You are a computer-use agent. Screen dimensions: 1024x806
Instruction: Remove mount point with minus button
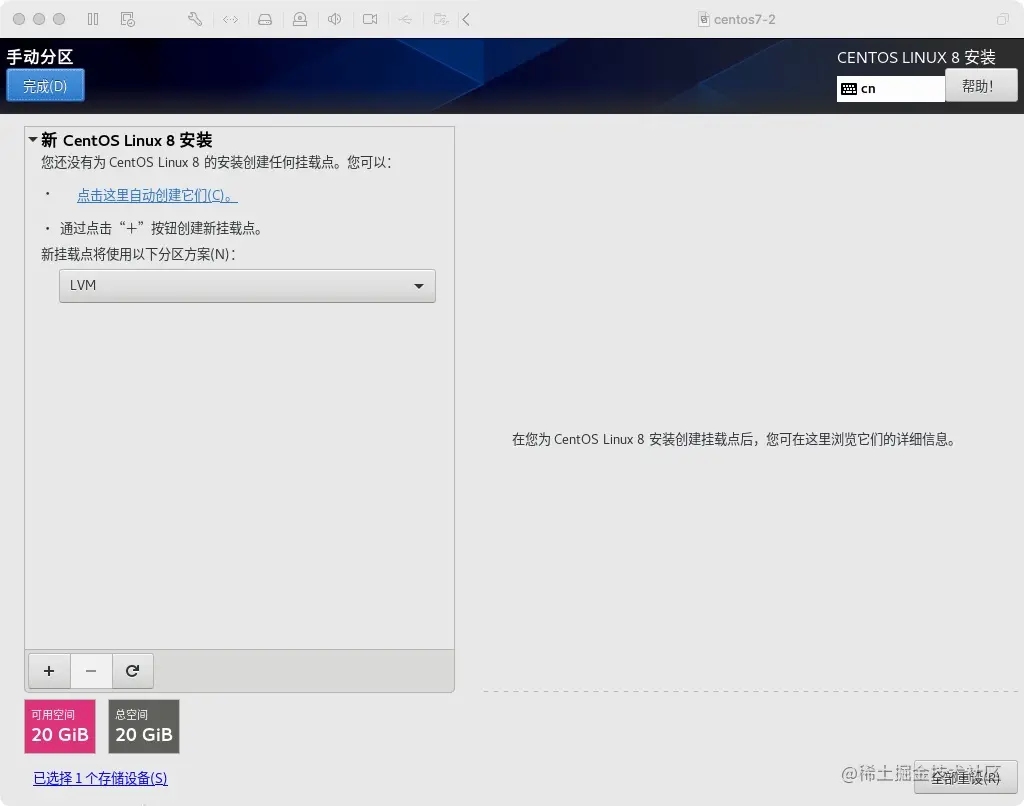tap(91, 671)
